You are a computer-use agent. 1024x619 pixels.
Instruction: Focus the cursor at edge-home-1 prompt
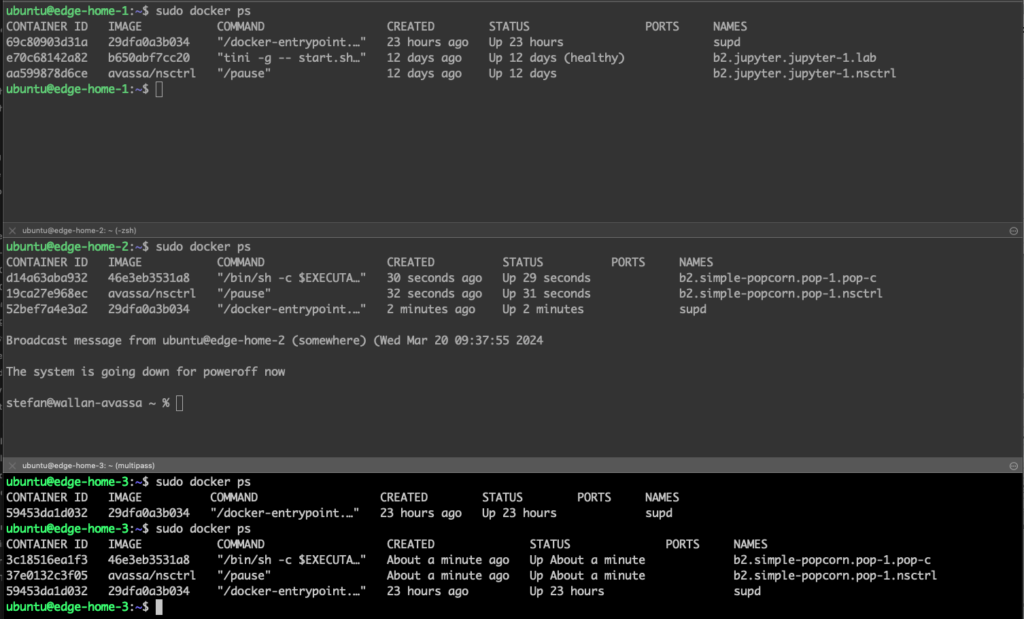click(x=160, y=90)
